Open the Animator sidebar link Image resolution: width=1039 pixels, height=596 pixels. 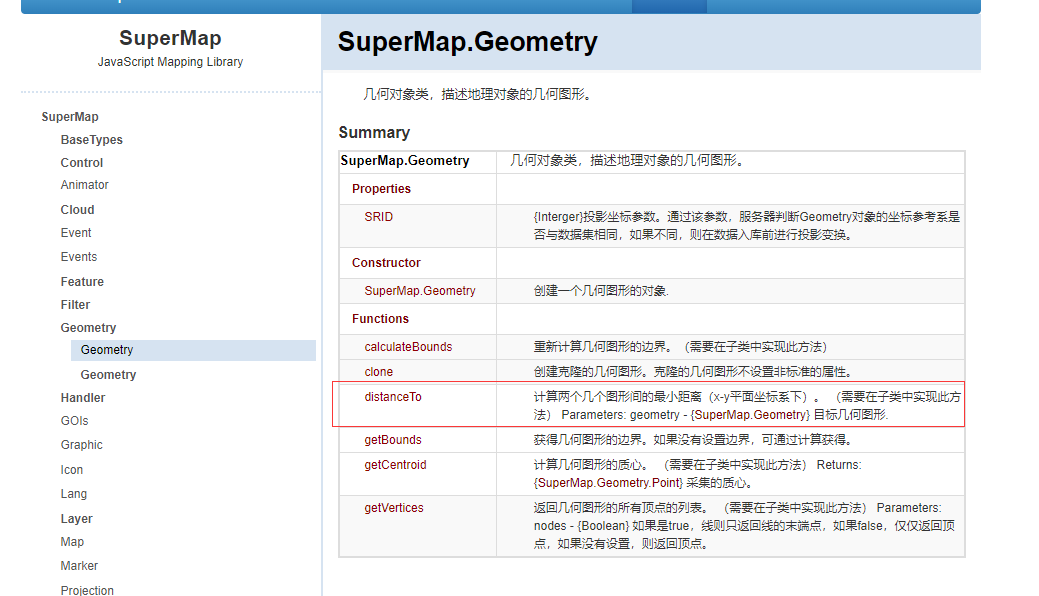84,185
